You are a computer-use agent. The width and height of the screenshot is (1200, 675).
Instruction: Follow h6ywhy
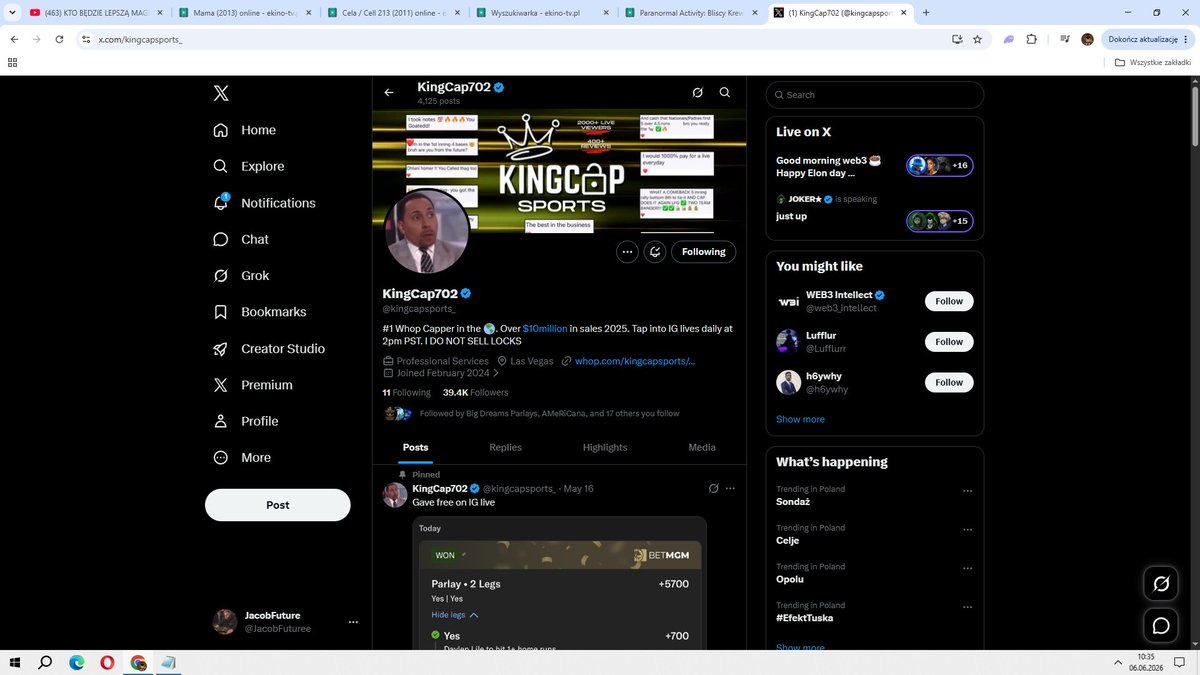[949, 382]
